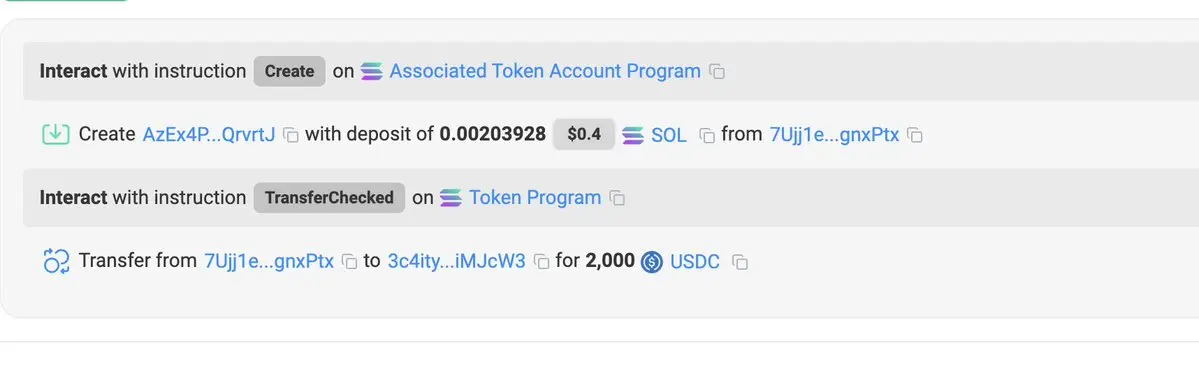
Task: Copy the Associated Token Account Program address
Action: click(716, 72)
